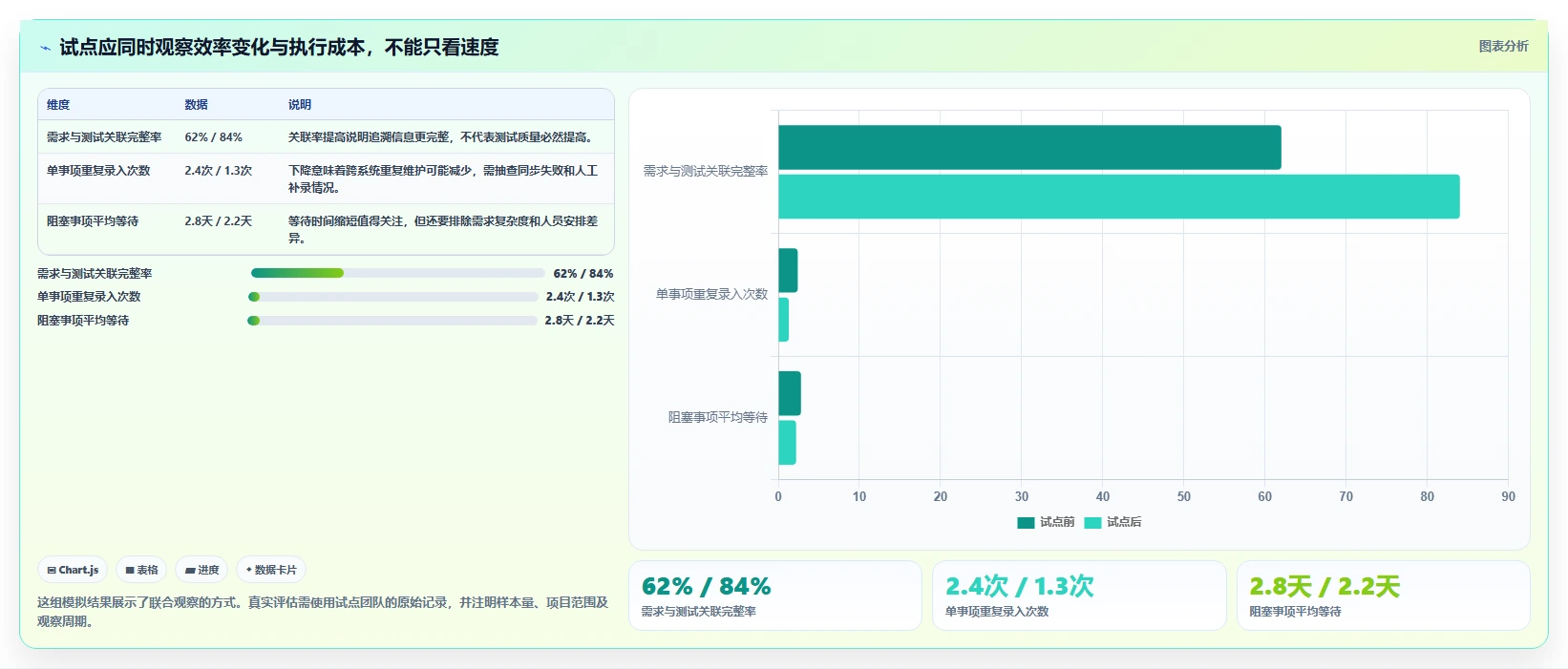Click the small icon before the headline
Viewport: 1568px width, 669px height.
45,48
